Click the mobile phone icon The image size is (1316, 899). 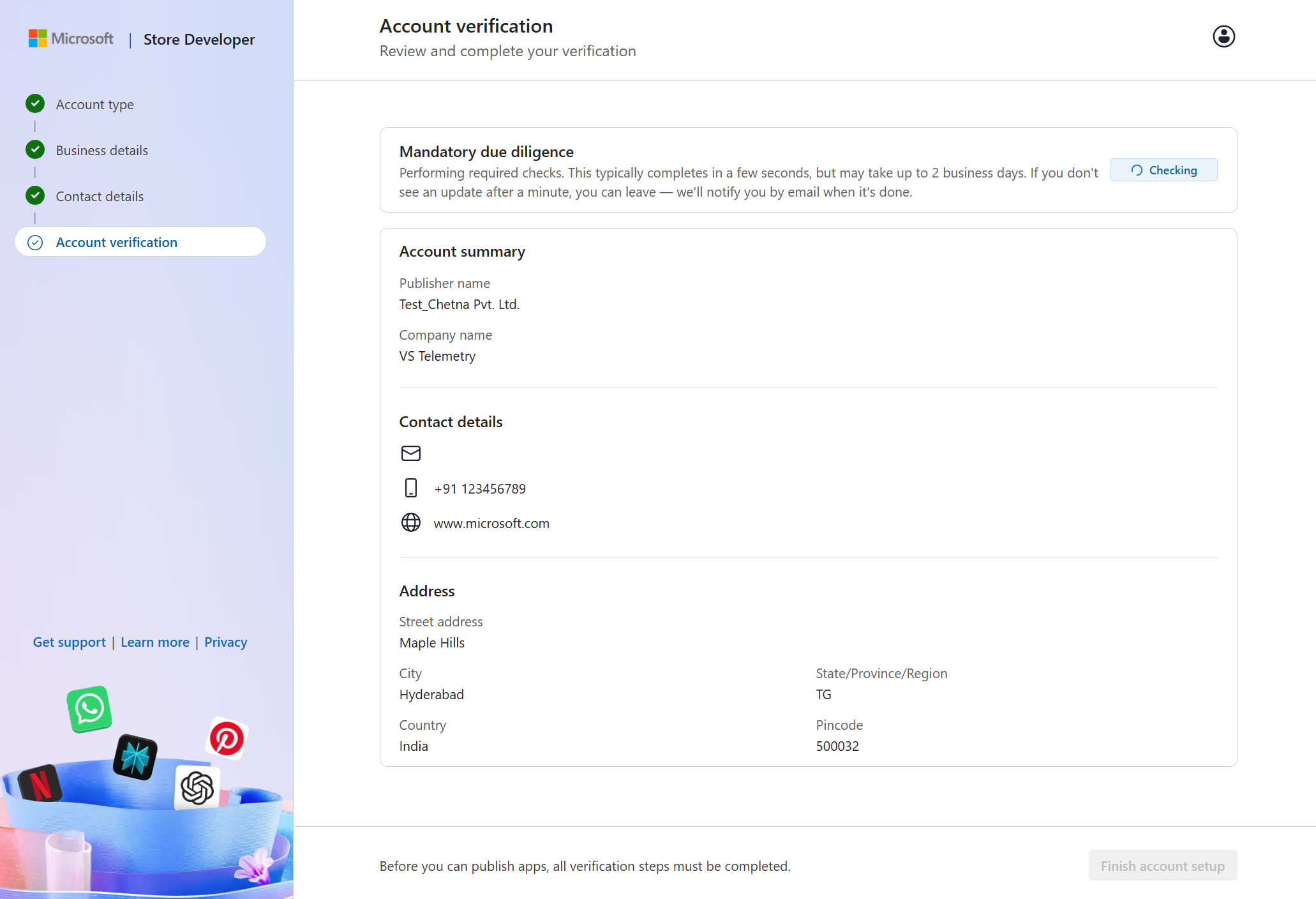coord(410,488)
